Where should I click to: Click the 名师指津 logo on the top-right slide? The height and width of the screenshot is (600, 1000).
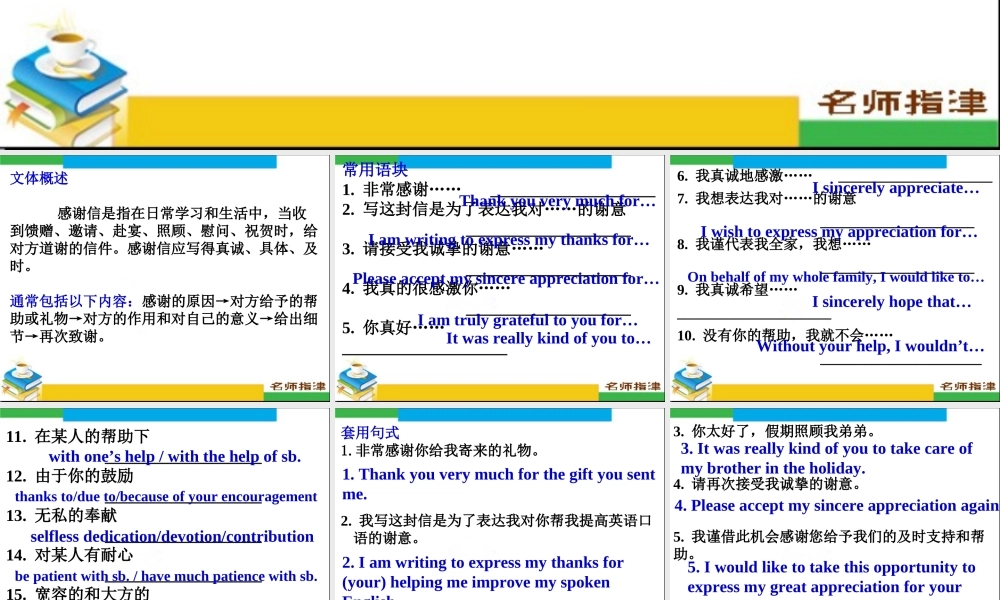pos(966,385)
